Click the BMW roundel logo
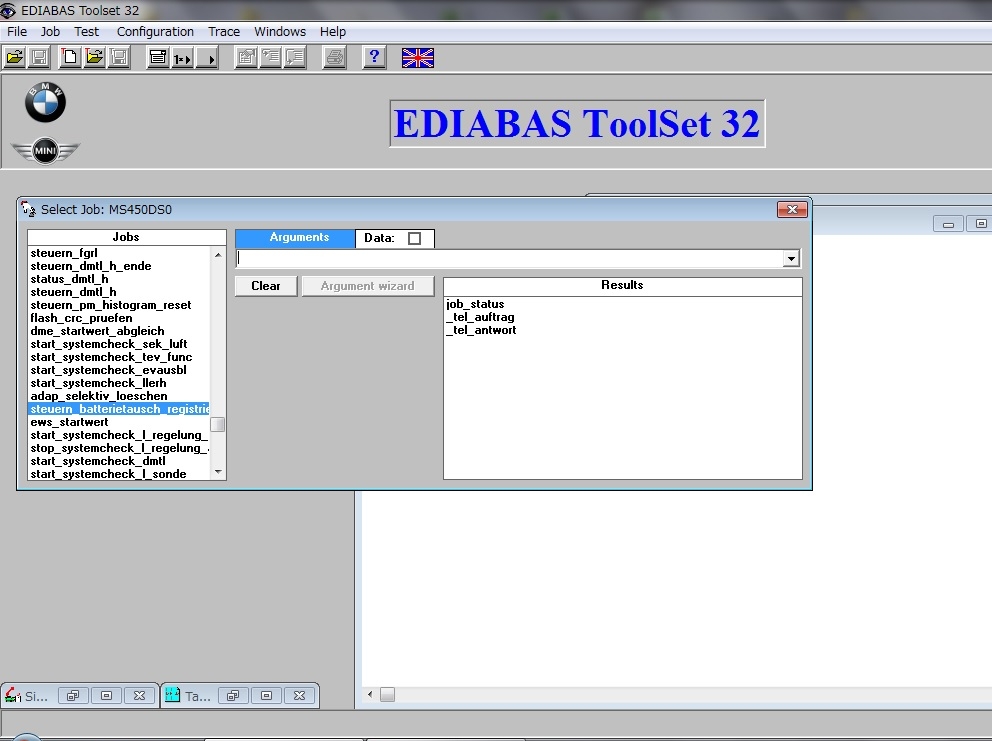This screenshot has width=992, height=741. [x=45, y=102]
